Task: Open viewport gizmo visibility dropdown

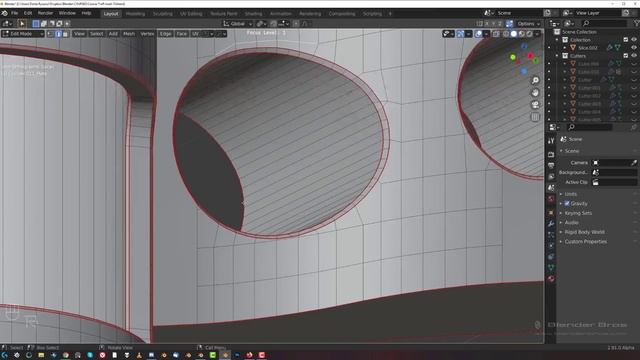Action: [x=468, y=34]
